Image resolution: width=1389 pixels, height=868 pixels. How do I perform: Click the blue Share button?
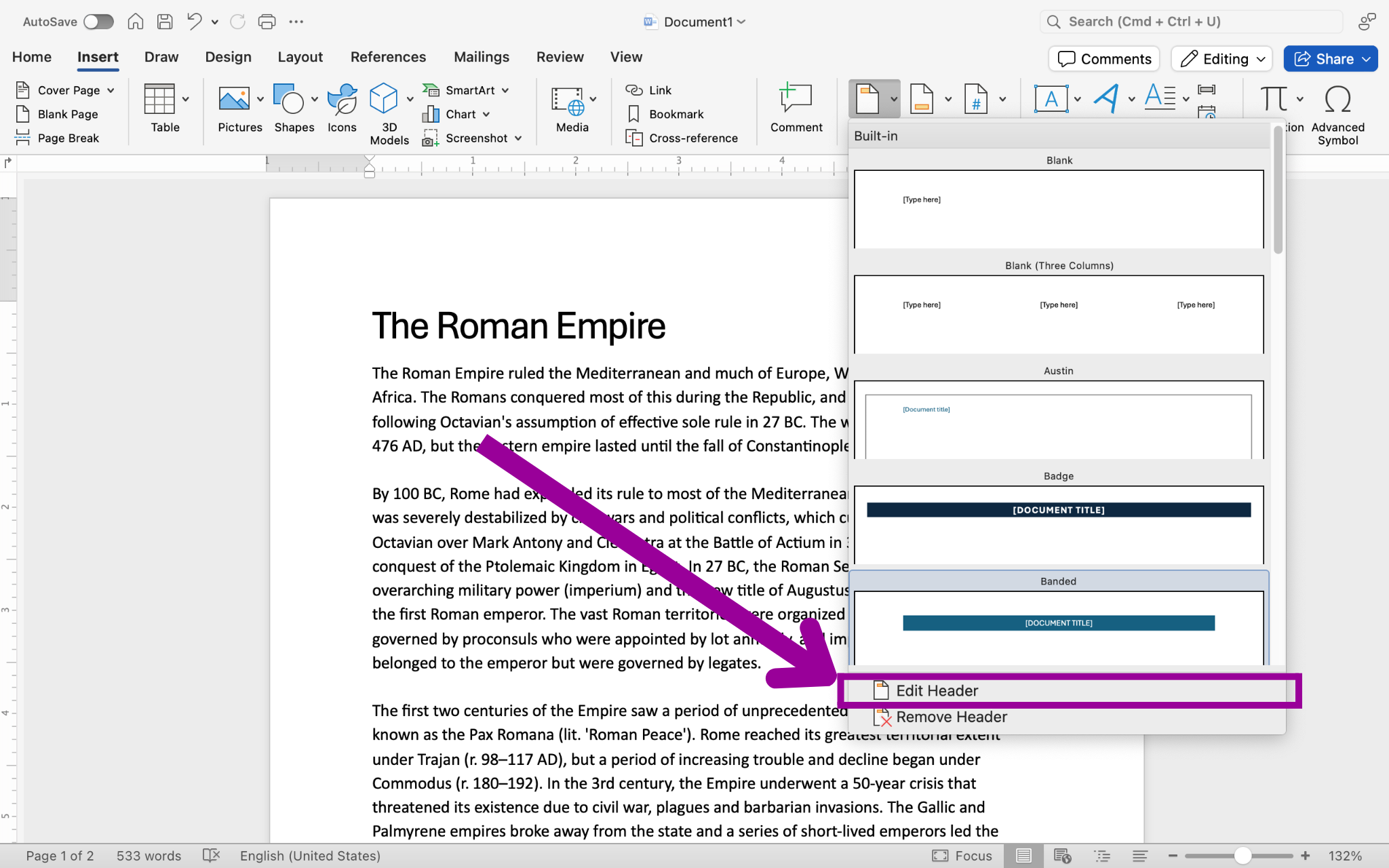(1330, 59)
